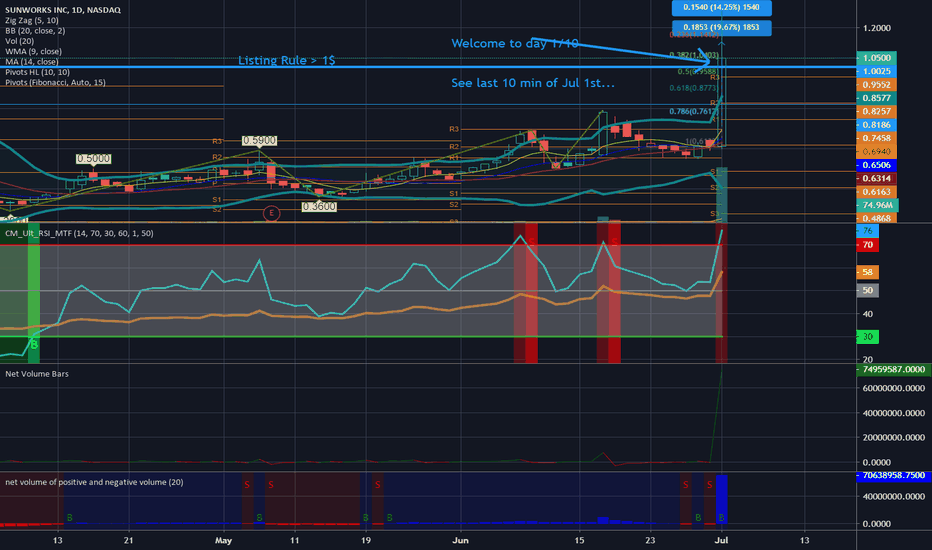The height and width of the screenshot is (550, 932).
Task: Click the orange 0.6163 price label
Action: pyautogui.click(x=876, y=192)
